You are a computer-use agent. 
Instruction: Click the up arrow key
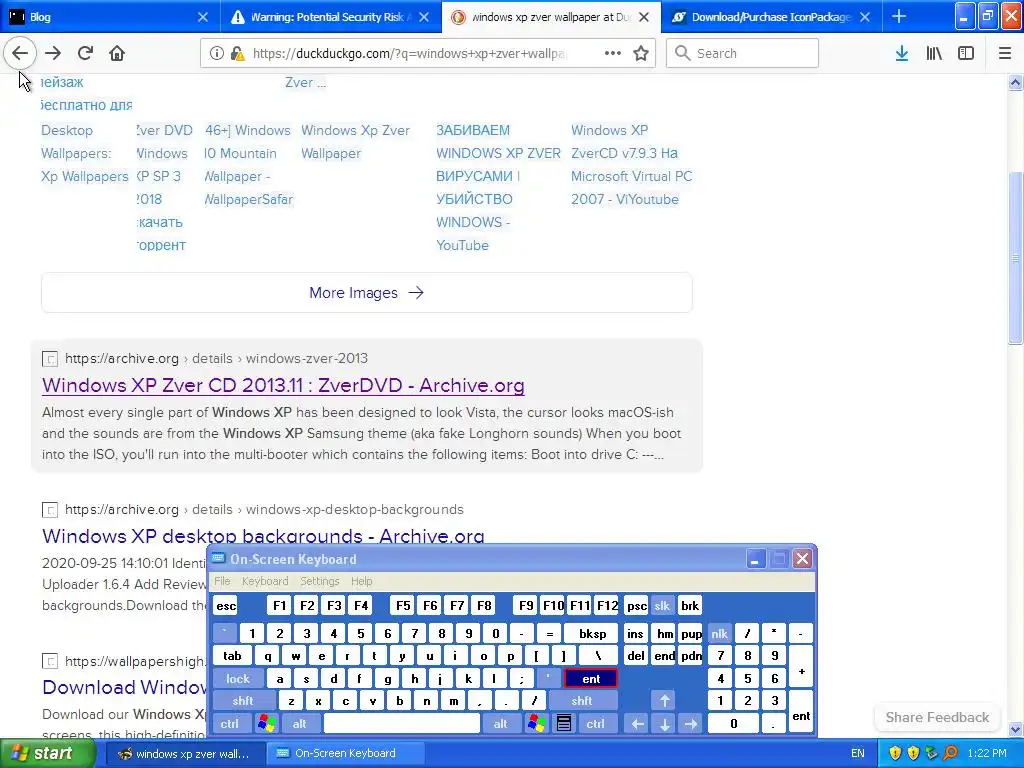[x=664, y=701]
